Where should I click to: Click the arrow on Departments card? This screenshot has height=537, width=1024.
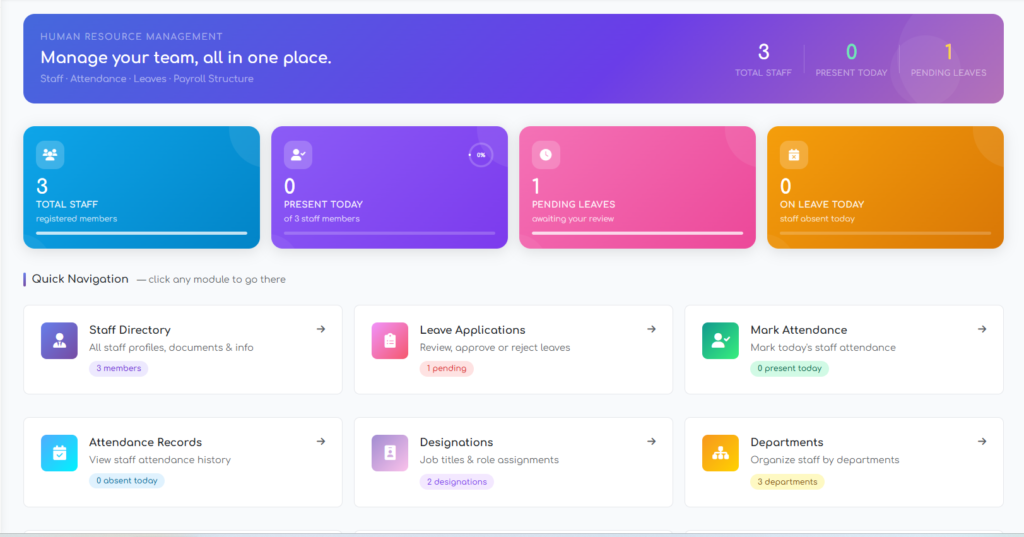coord(982,442)
